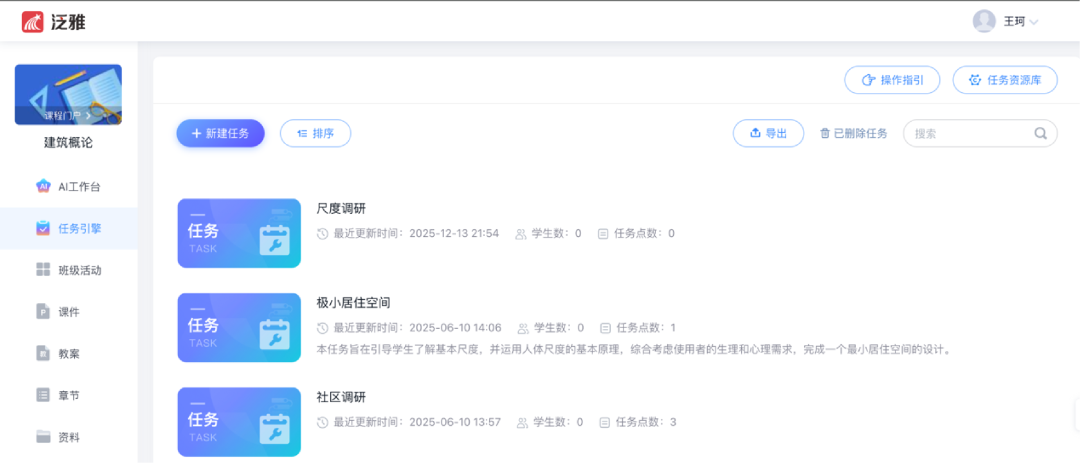The image size is (1080, 463).
Task: Click the clock icon in 极小居住空间 row
Action: [x=322, y=327]
